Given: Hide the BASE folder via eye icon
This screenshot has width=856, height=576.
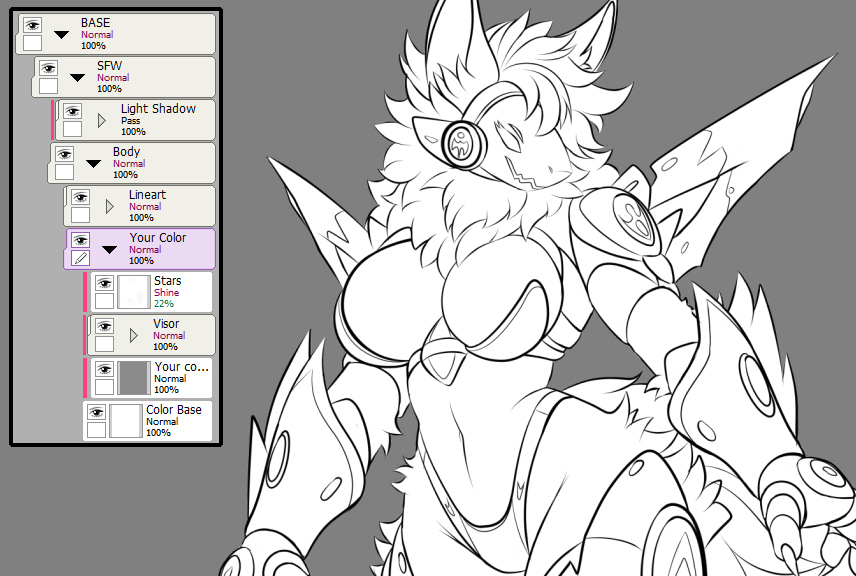Looking at the screenshot, I should point(32,25).
